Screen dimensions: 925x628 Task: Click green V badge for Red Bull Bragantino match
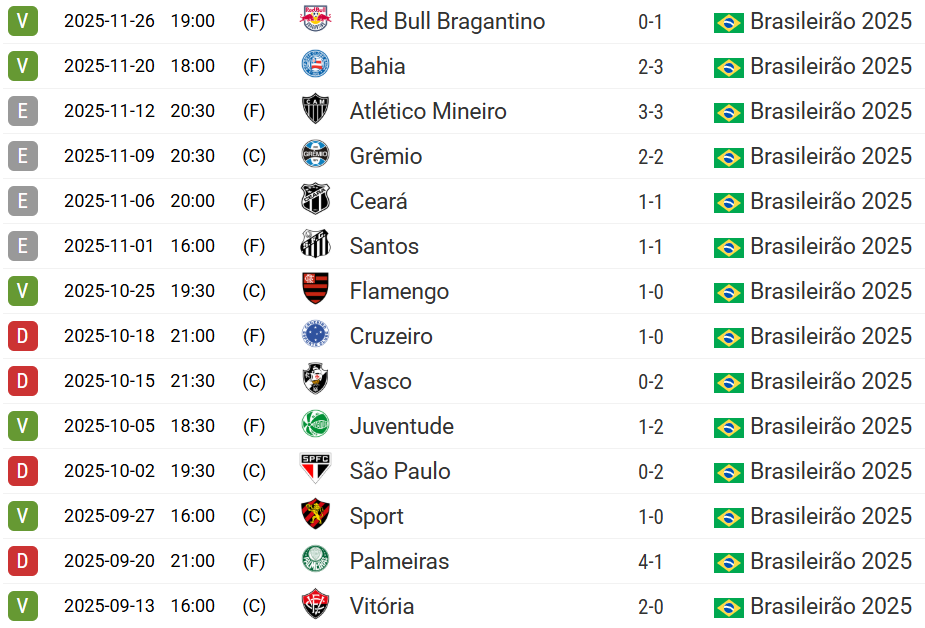coord(22,21)
